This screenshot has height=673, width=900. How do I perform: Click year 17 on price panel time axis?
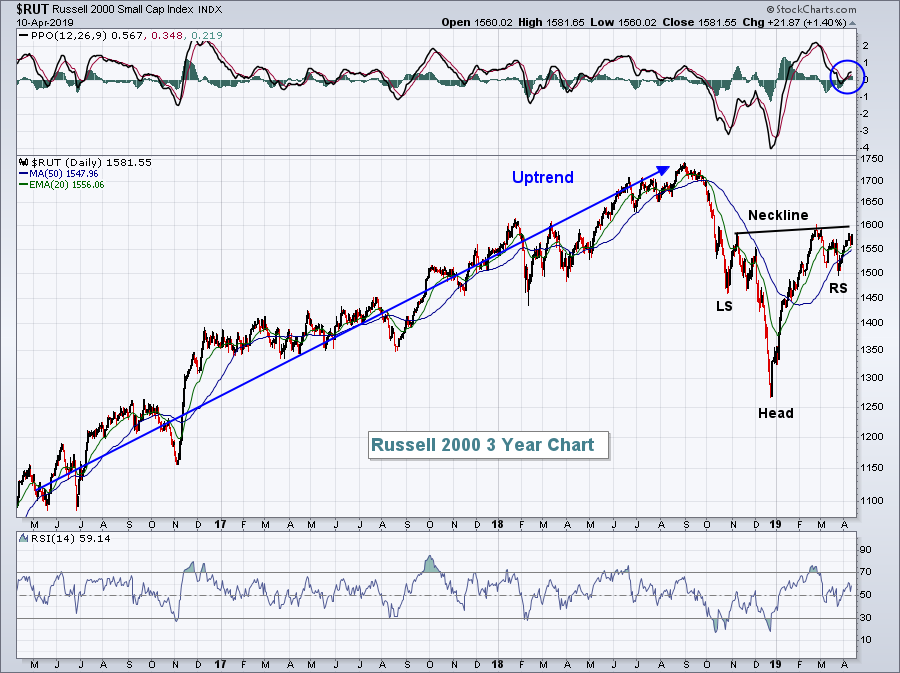coord(220,524)
